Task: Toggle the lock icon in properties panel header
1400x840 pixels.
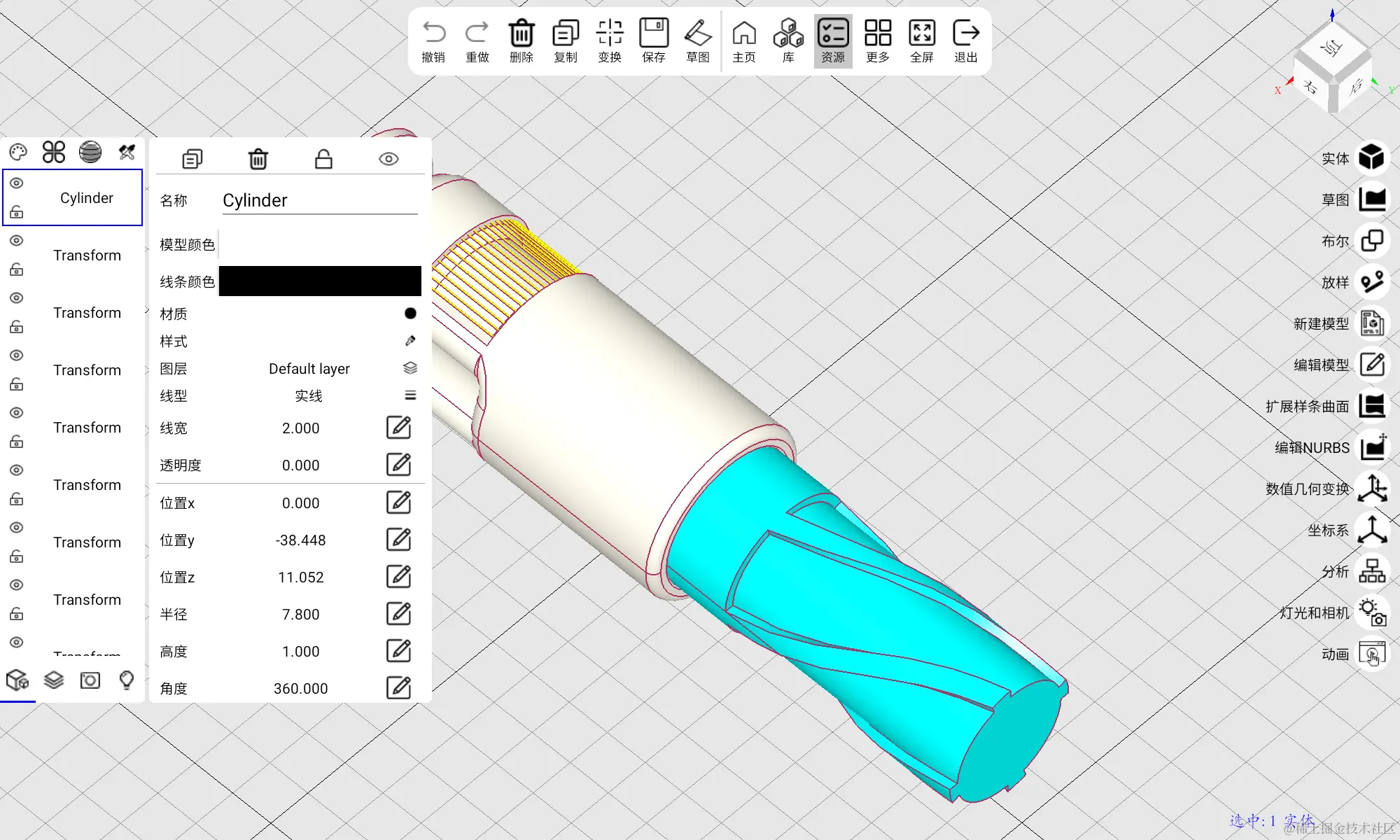Action: click(323, 159)
